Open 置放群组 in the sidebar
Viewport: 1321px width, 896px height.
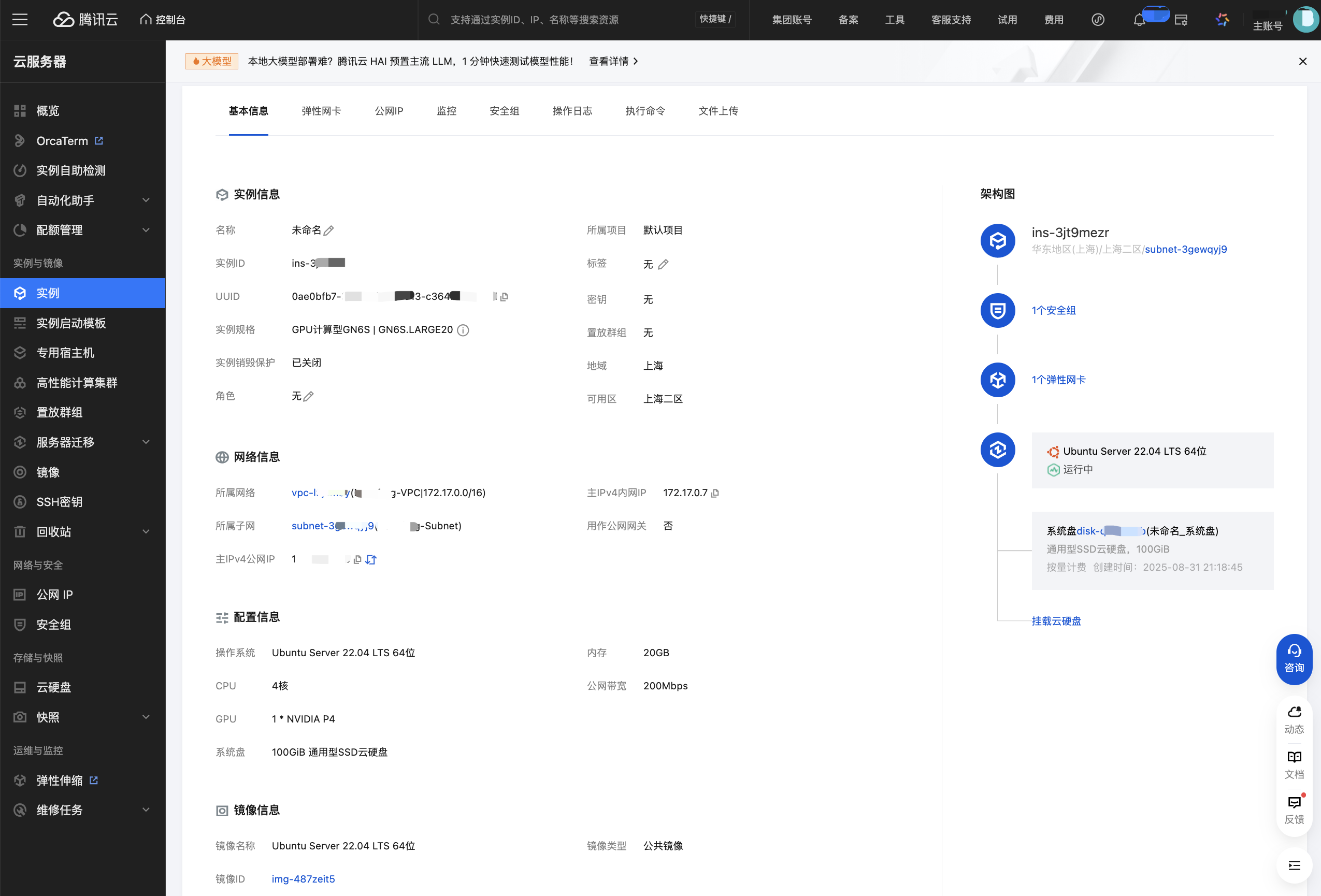pyautogui.click(x=82, y=412)
